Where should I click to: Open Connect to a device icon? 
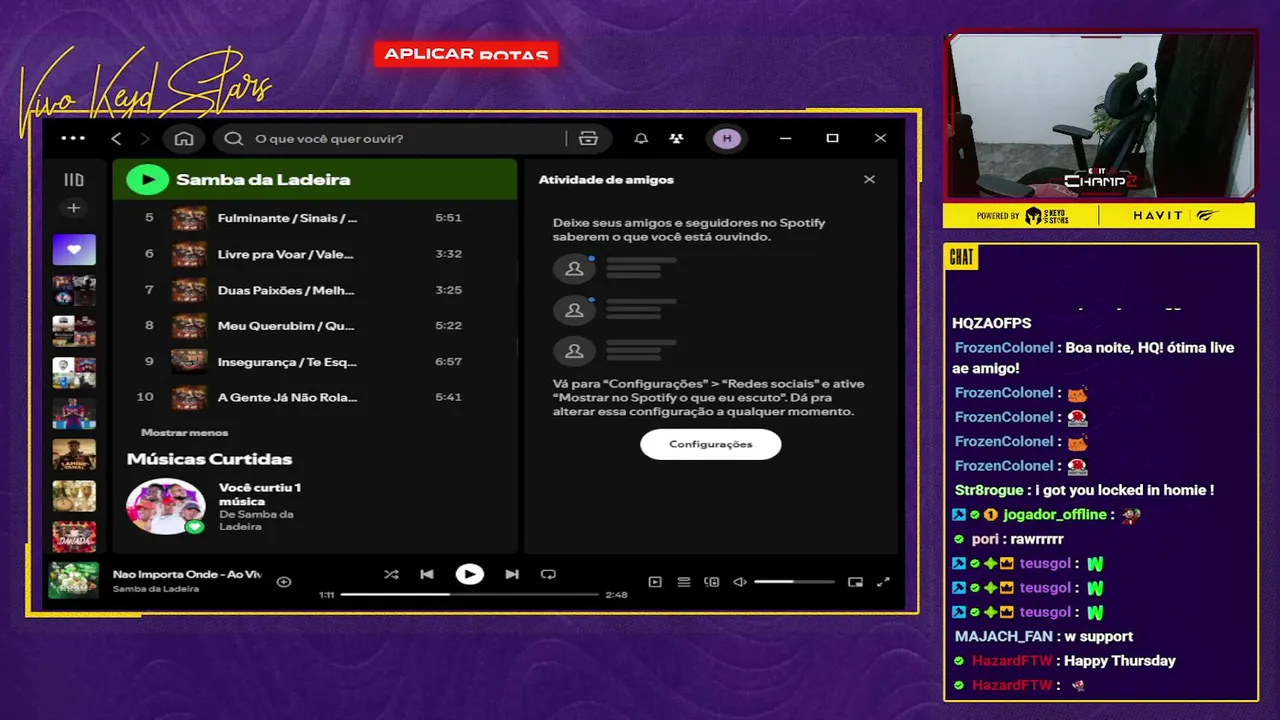point(712,581)
